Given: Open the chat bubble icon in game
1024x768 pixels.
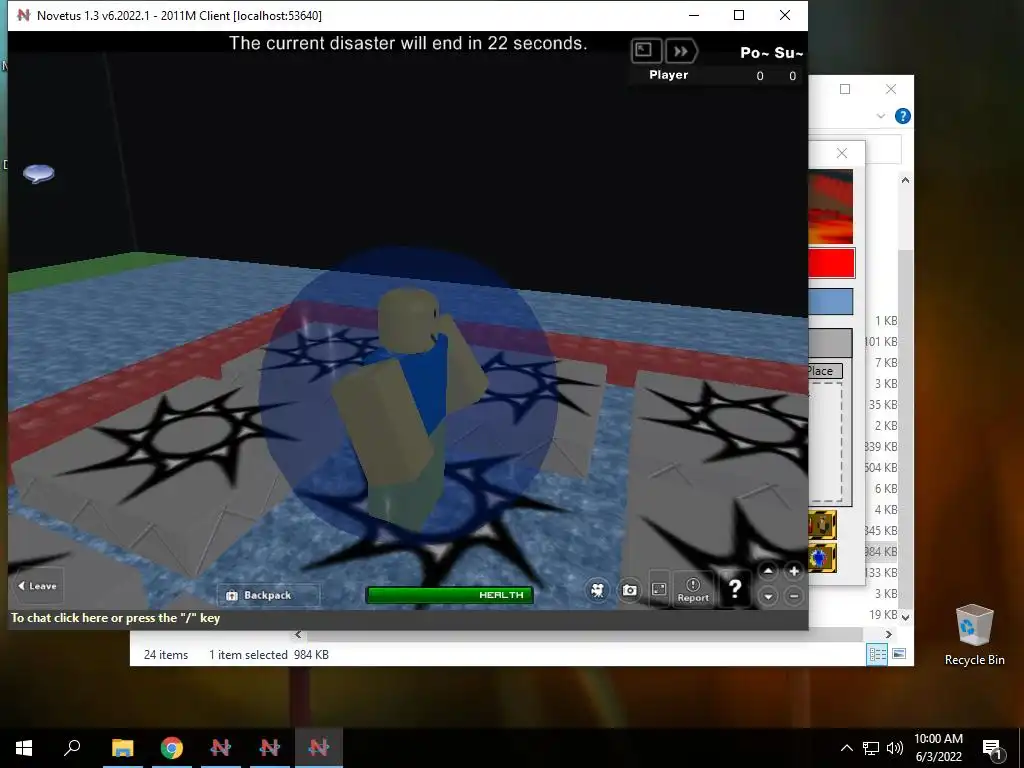Looking at the screenshot, I should pyautogui.click(x=39, y=174).
